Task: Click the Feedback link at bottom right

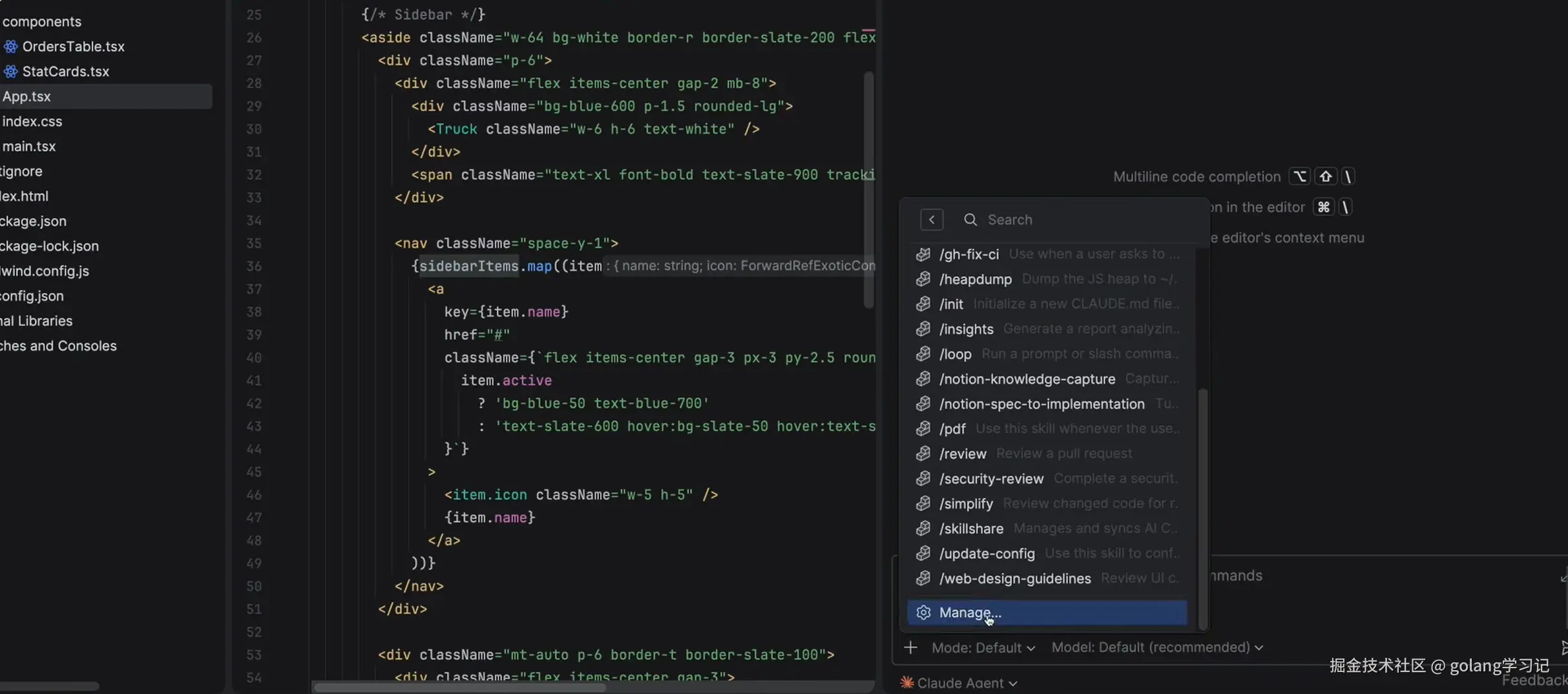Action: (1534, 680)
